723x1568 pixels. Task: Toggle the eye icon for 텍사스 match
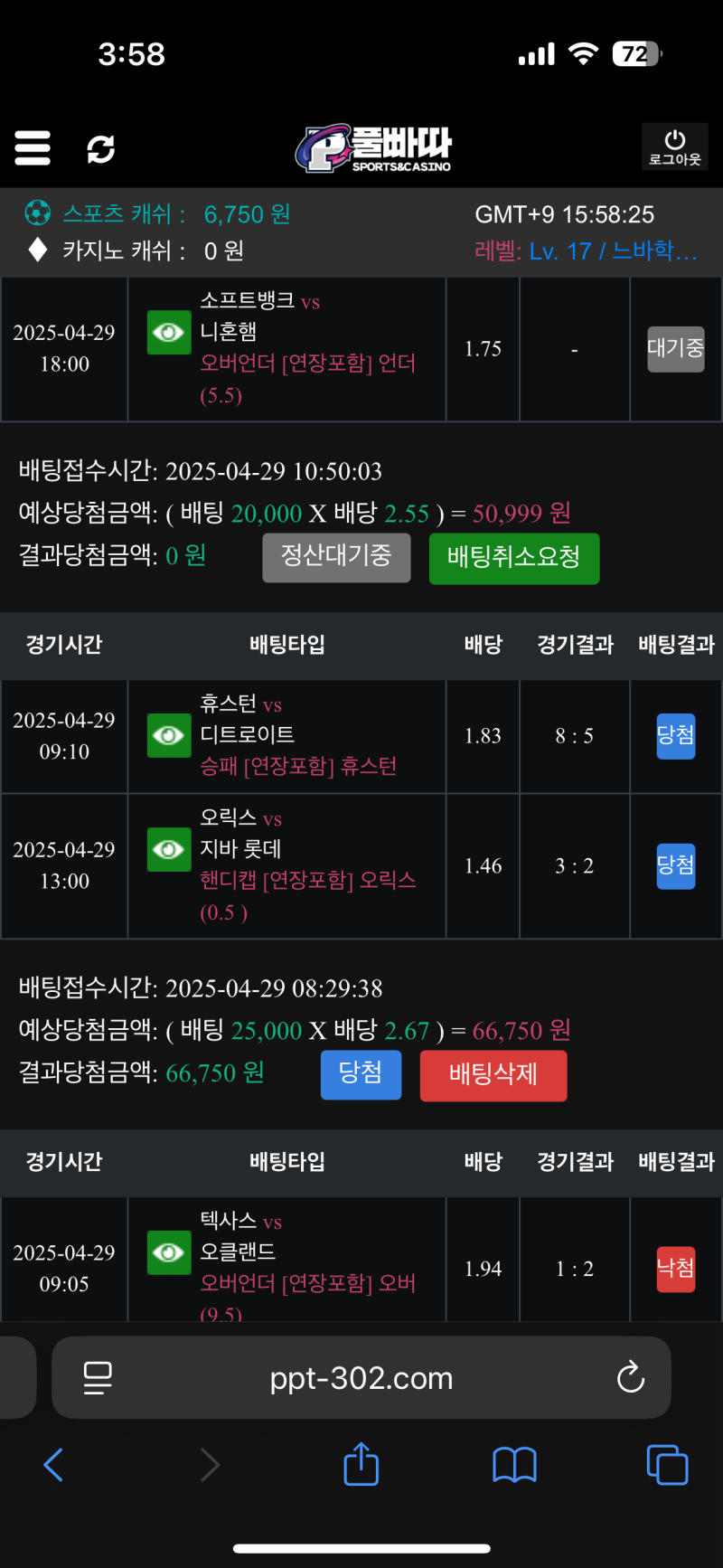[x=169, y=1252]
